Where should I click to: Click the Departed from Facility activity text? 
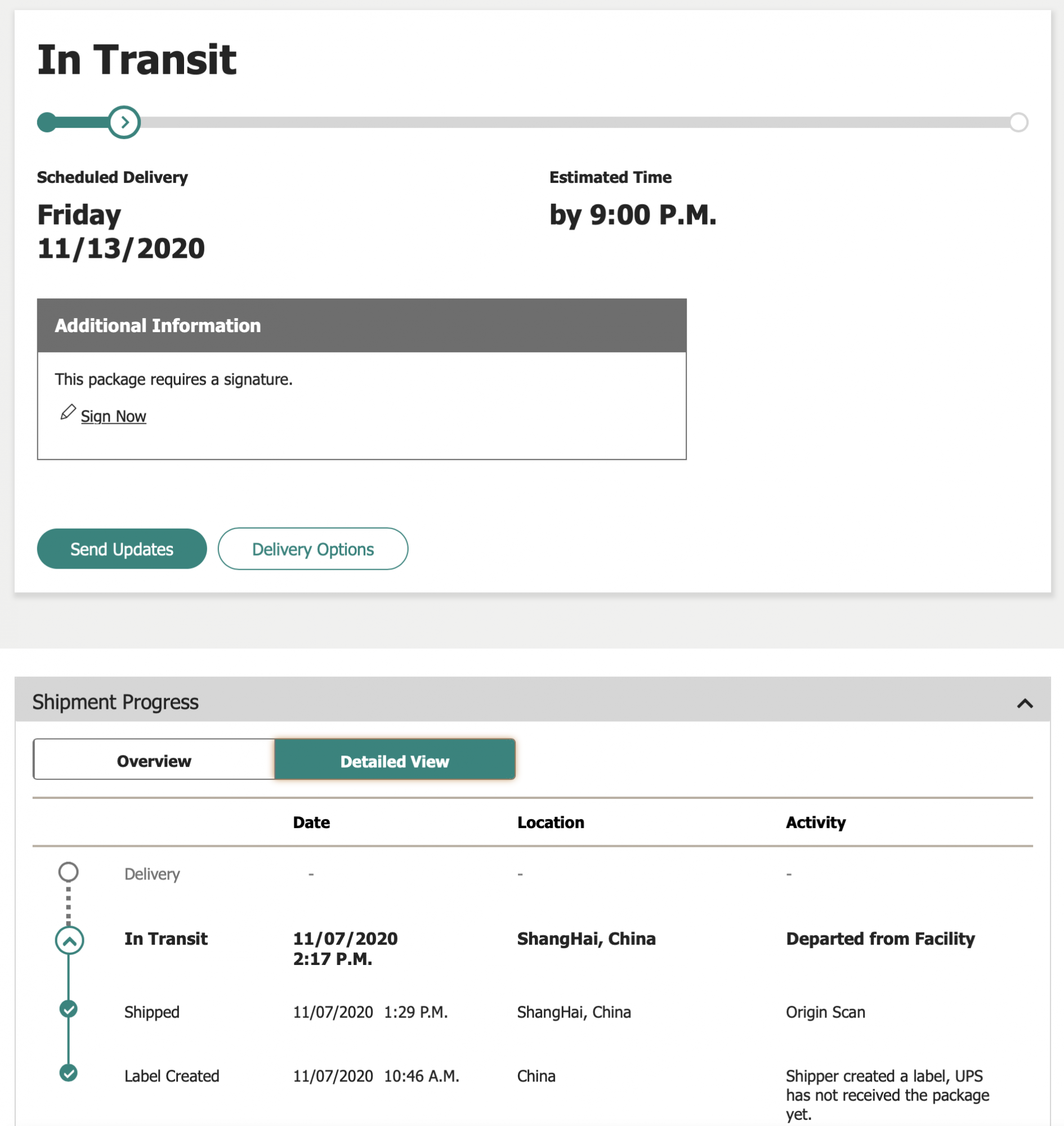880,939
